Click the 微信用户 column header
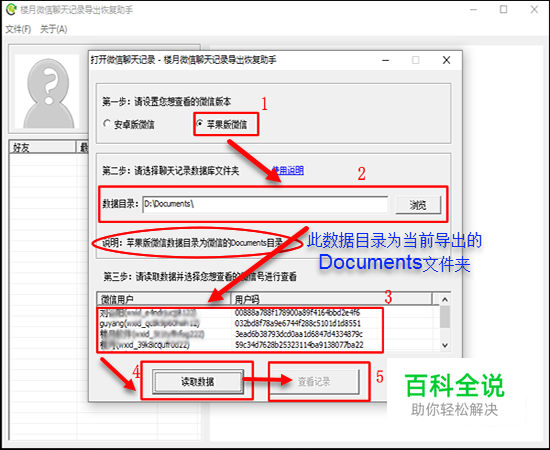Image resolution: width=550 pixels, height=450 pixels. 163,299
